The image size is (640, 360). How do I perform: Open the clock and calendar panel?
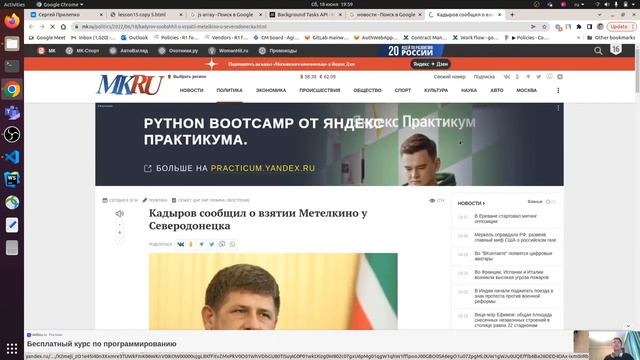click(x=332, y=4)
